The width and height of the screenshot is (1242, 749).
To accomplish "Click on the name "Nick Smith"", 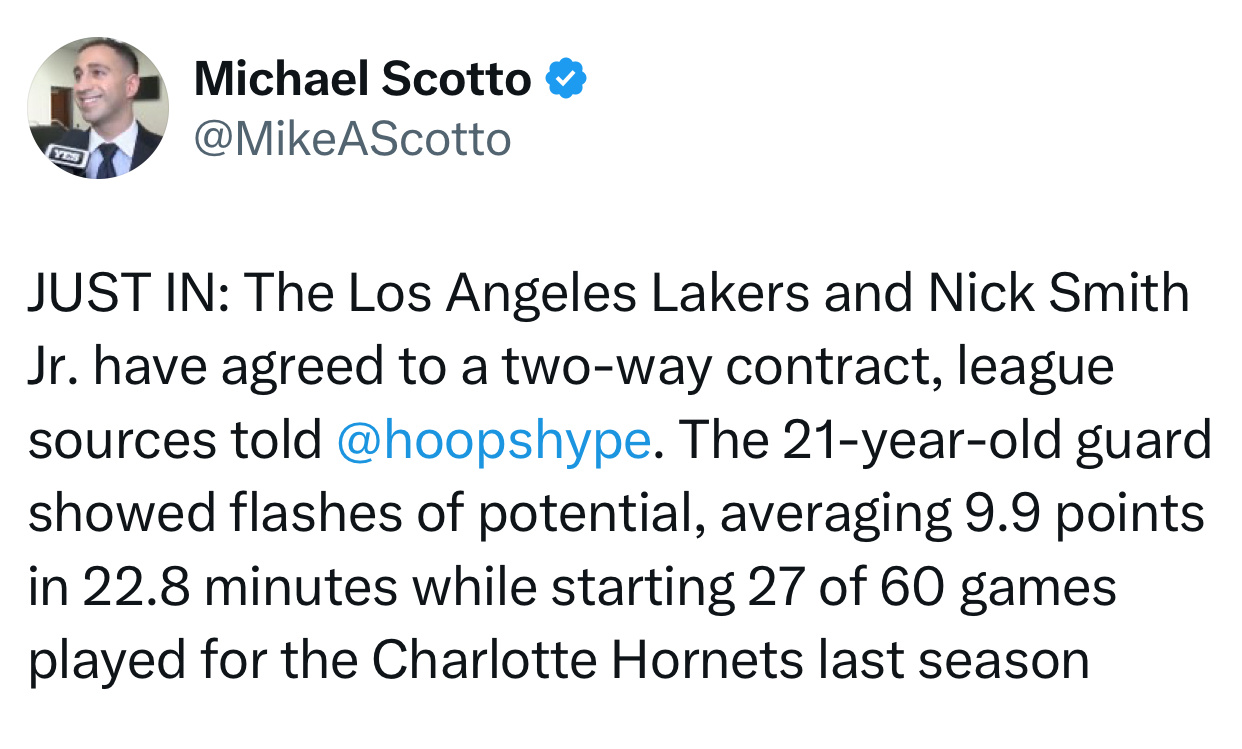I will [1060, 293].
